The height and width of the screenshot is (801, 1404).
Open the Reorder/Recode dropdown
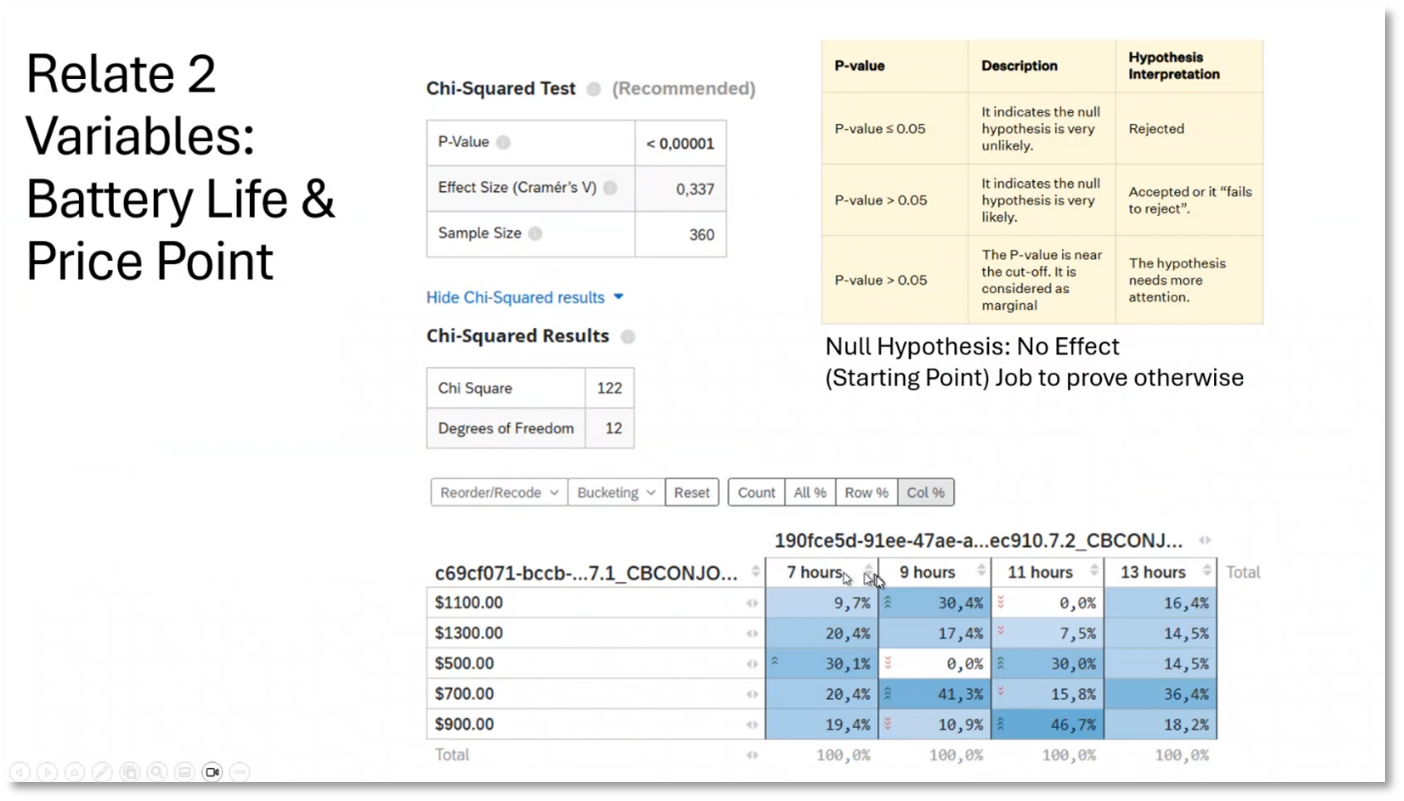point(497,492)
